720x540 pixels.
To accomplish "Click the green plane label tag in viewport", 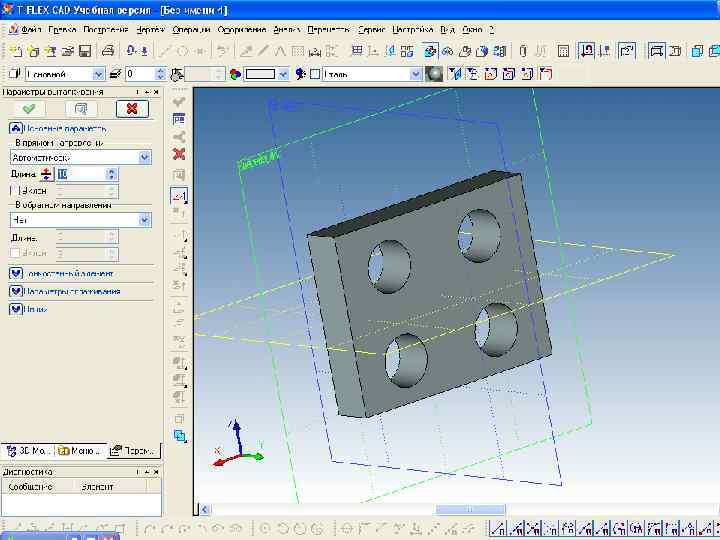I will [258, 160].
